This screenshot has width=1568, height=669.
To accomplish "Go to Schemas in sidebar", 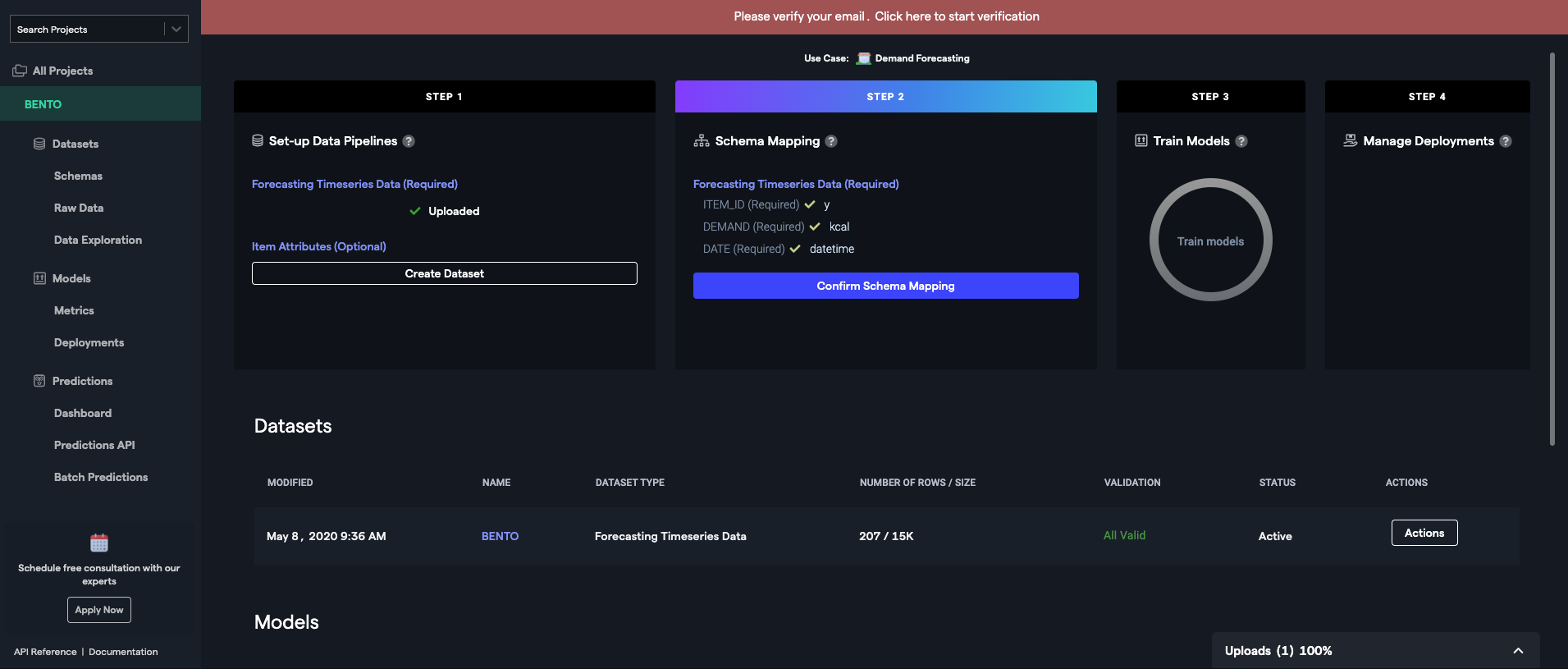I will (x=78, y=176).
